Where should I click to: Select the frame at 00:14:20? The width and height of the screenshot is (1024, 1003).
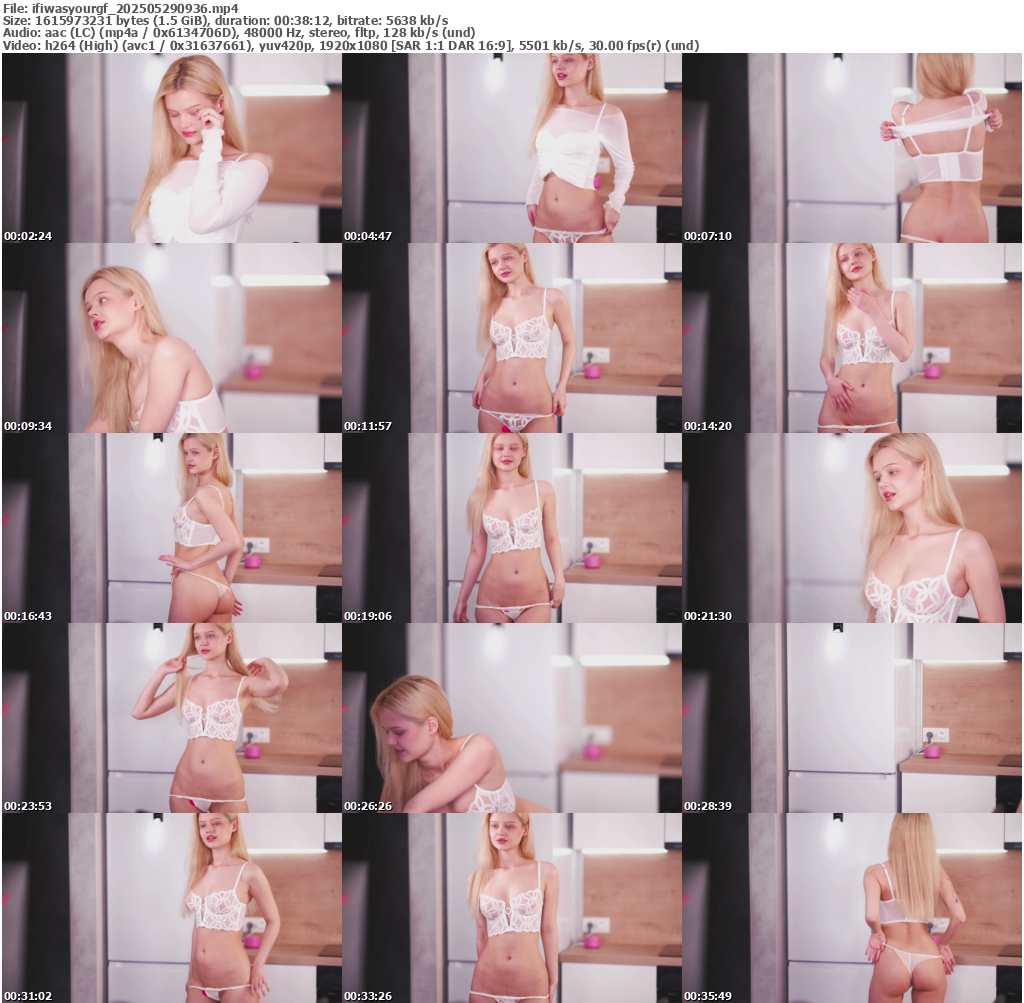point(852,338)
